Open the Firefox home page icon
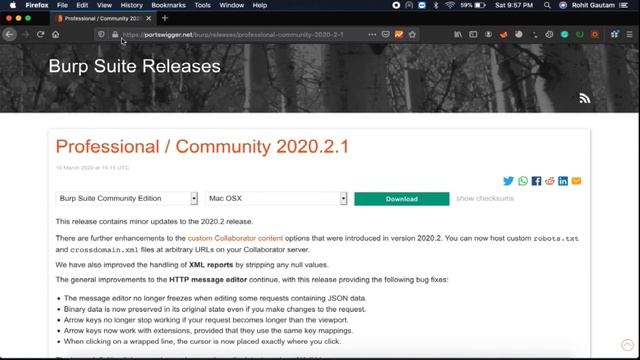 tap(56, 35)
